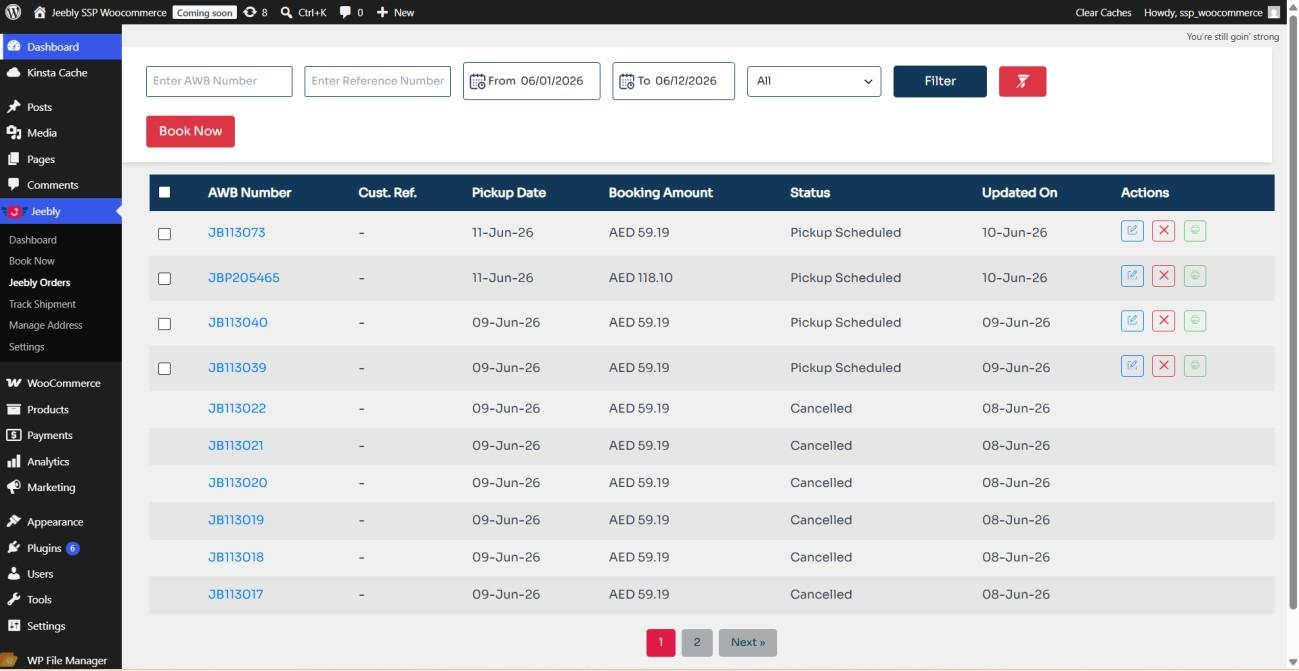Open the updates icon showing 8
This screenshot has width=1299, height=671.
[x=255, y=12]
